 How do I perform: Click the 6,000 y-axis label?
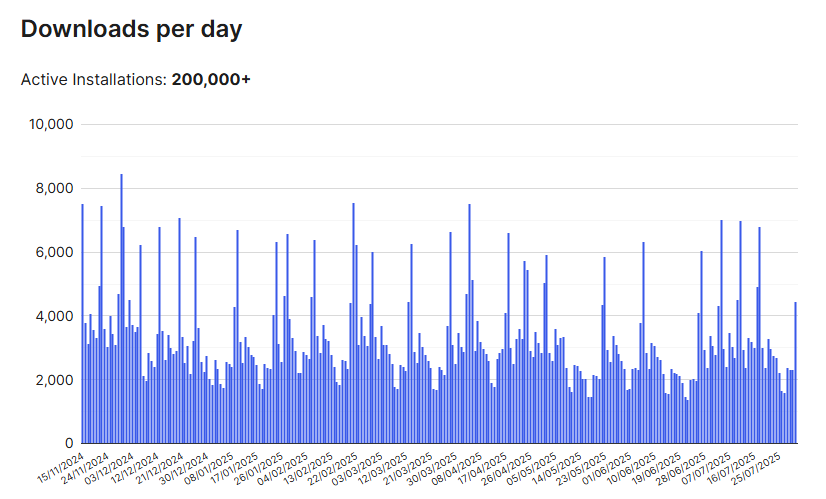point(52,252)
